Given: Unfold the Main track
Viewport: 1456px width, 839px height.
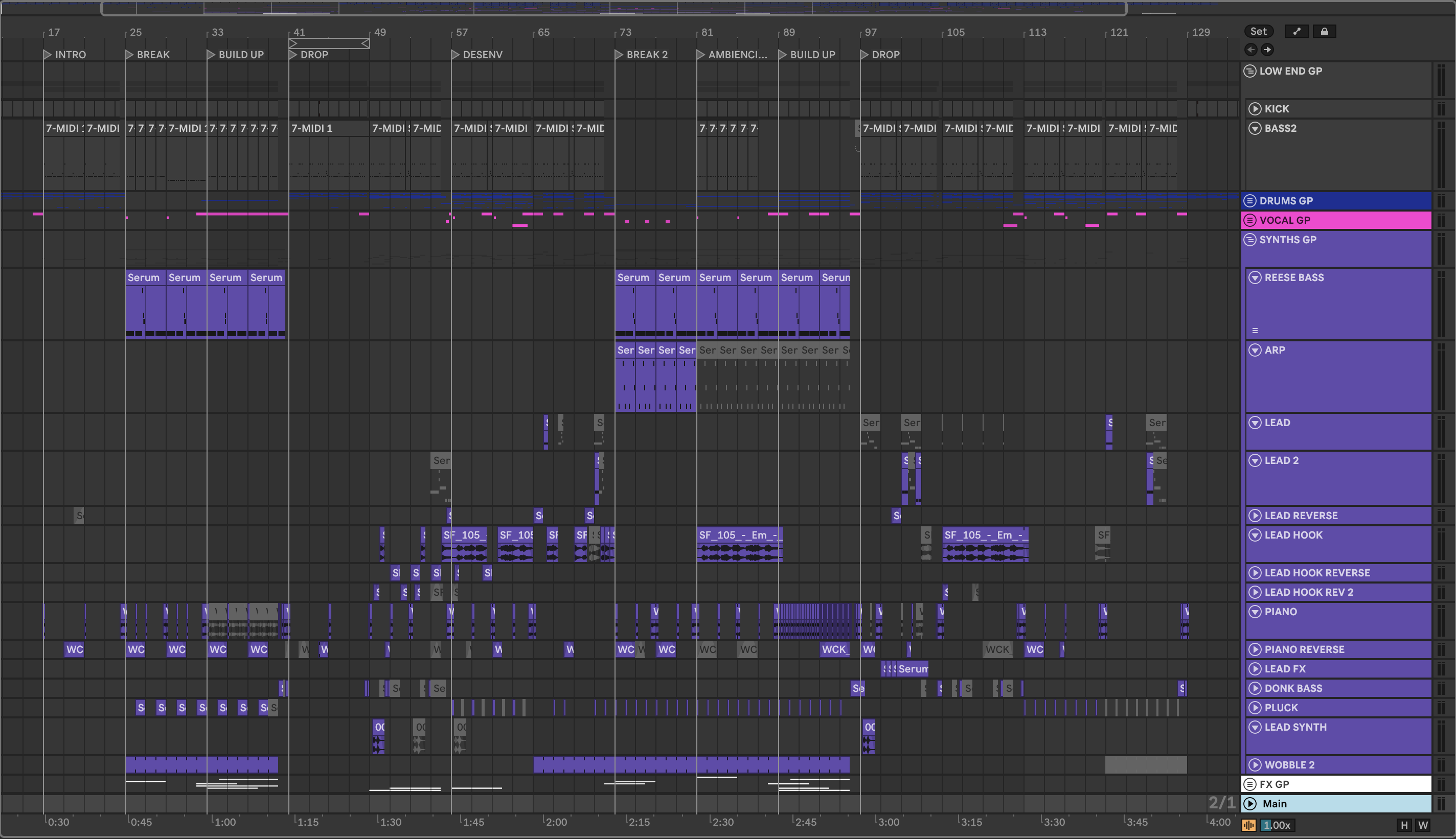Looking at the screenshot, I should (x=1249, y=804).
